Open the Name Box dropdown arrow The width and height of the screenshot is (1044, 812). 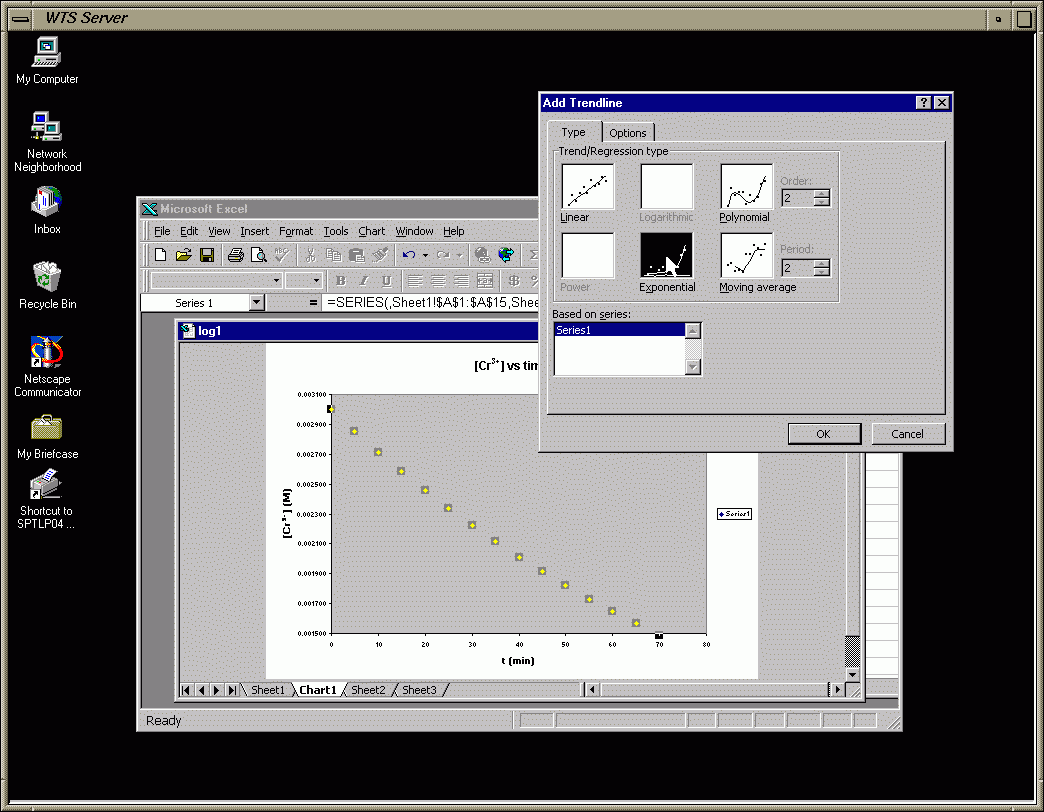[256, 302]
